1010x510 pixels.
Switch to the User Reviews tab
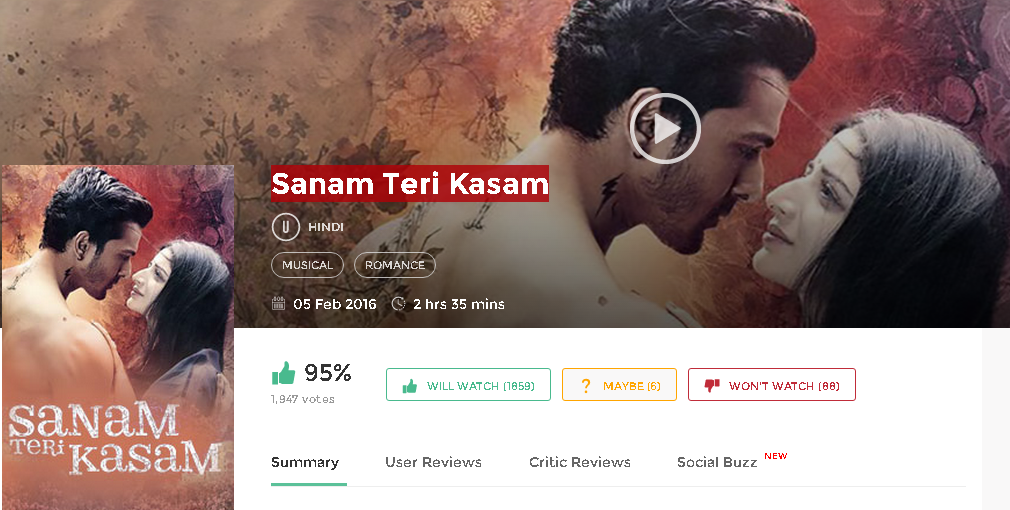coord(434,462)
